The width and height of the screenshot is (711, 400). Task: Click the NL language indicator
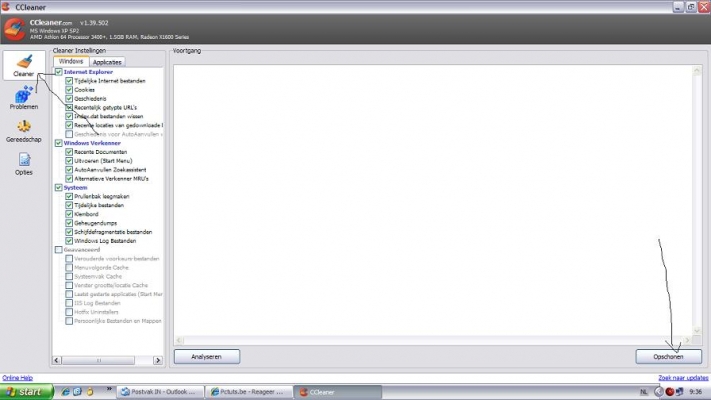click(x=644, y=392)
